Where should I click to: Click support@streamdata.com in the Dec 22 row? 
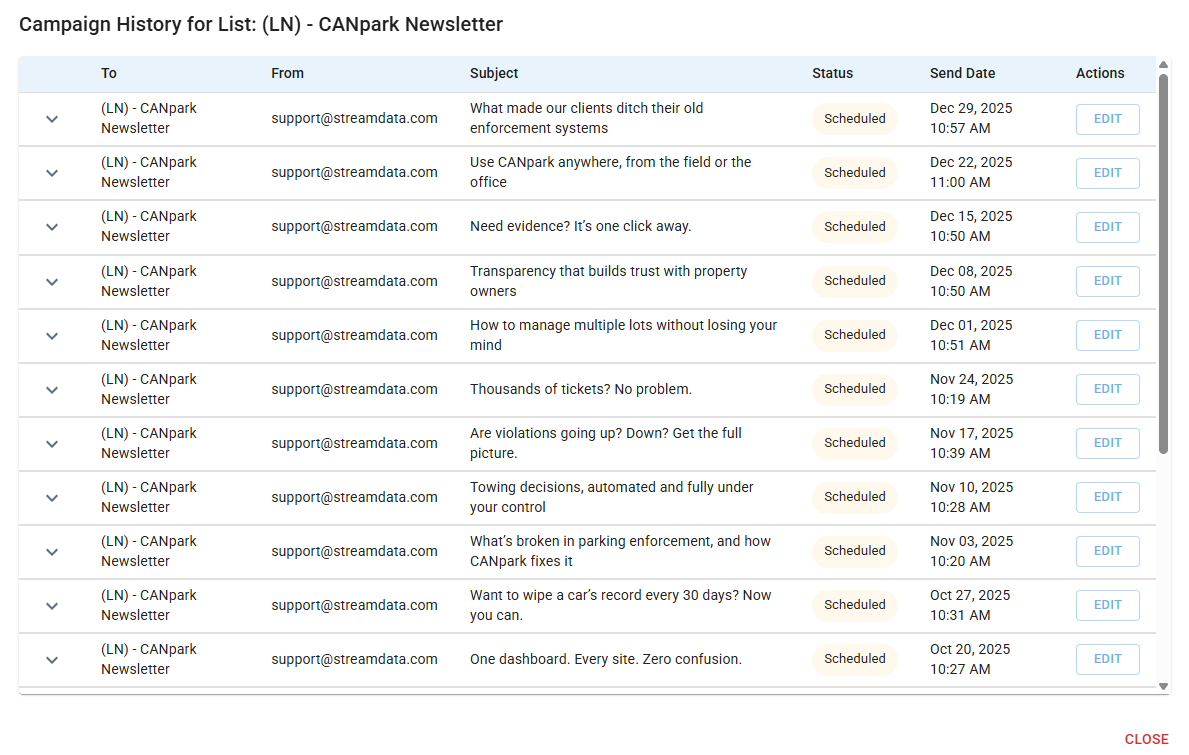(x=354, y=173)
